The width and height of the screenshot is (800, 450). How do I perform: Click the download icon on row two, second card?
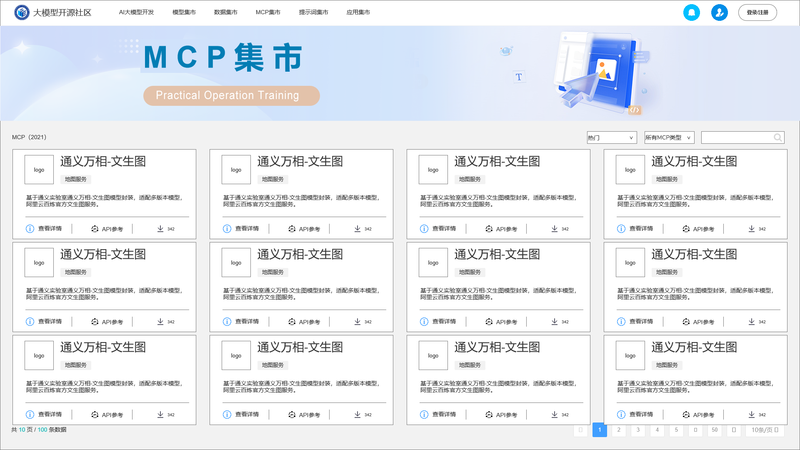pos(357,321)
